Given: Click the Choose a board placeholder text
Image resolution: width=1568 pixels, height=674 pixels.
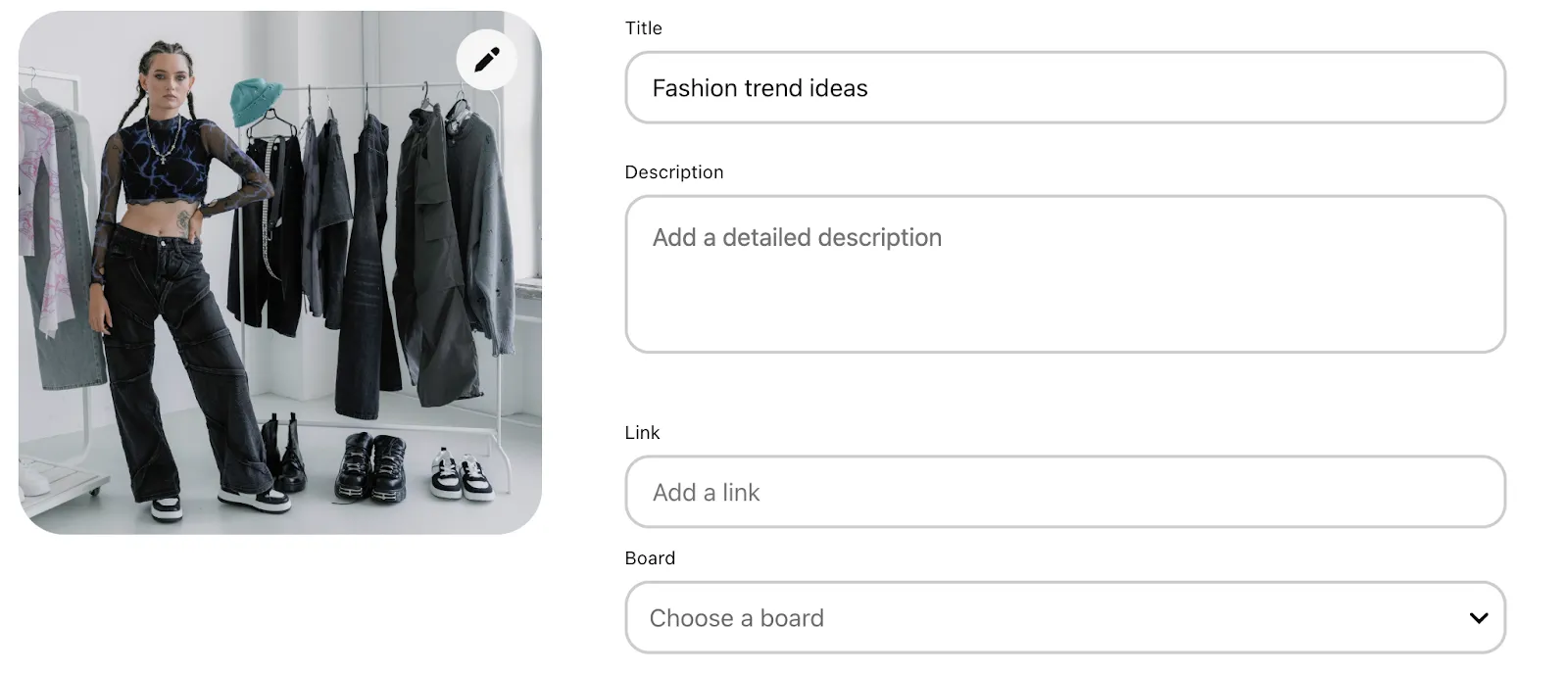Looking at the screenshot, I should coord(737,618).
